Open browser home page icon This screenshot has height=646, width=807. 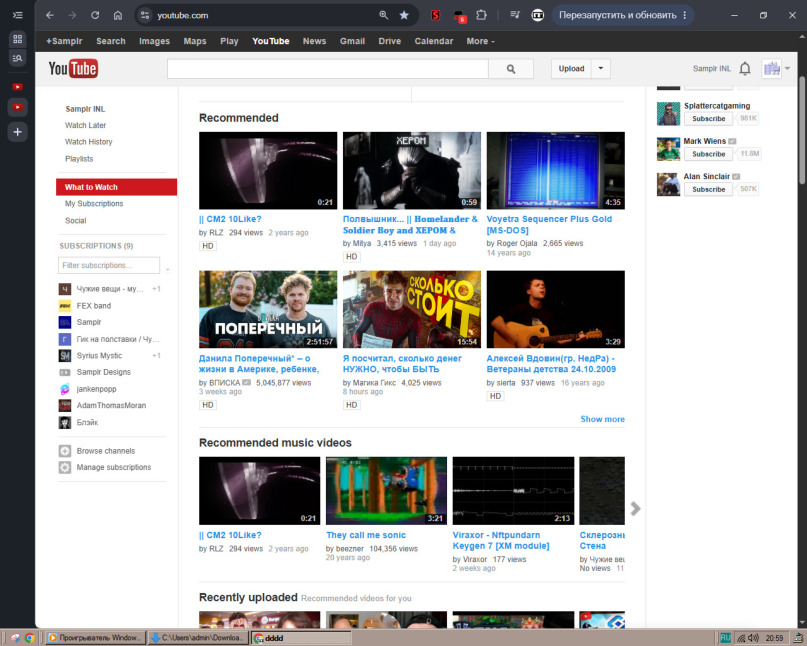pyautogui.click(x=118, y=15)
